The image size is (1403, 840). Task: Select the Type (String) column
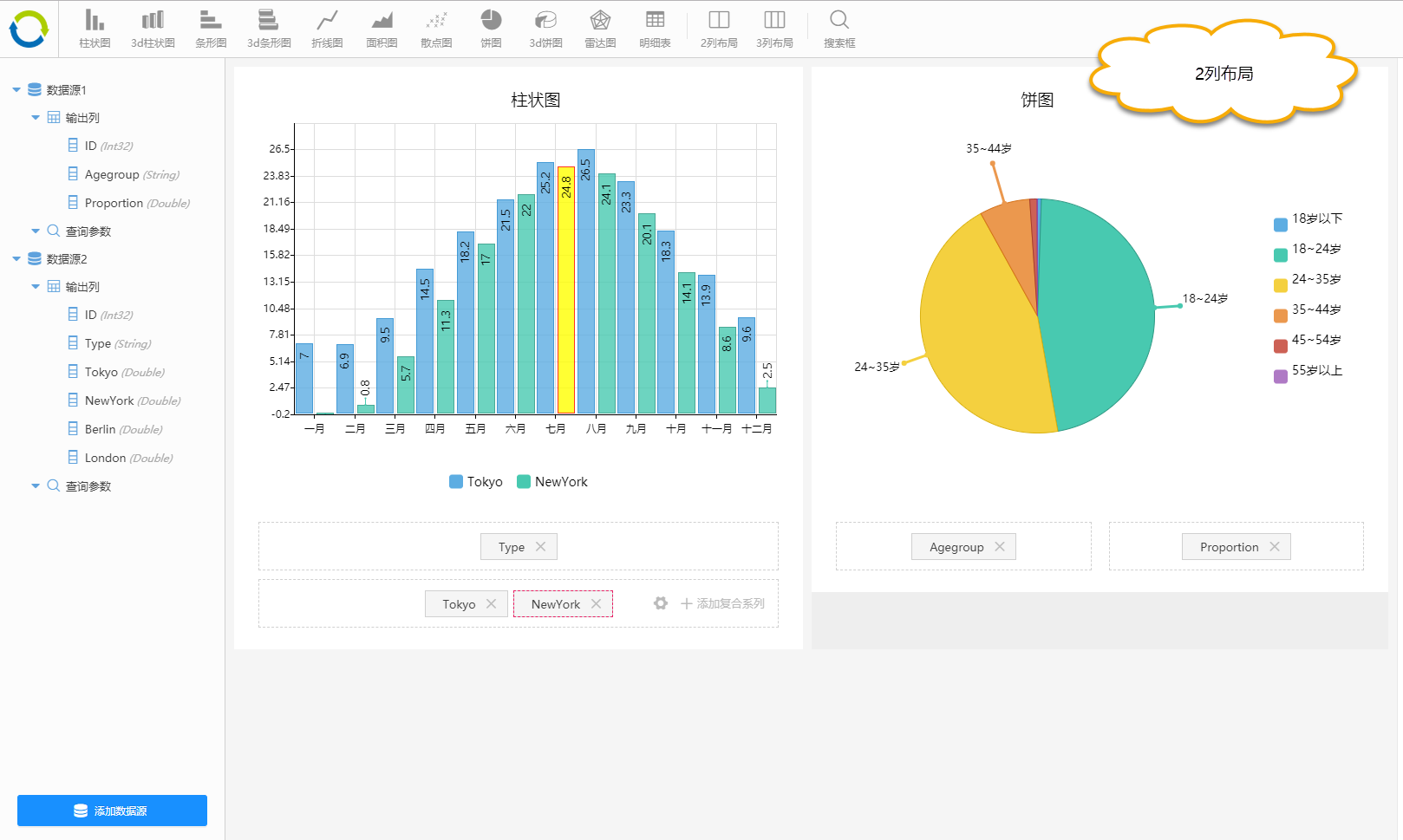[x=109, y=343]
